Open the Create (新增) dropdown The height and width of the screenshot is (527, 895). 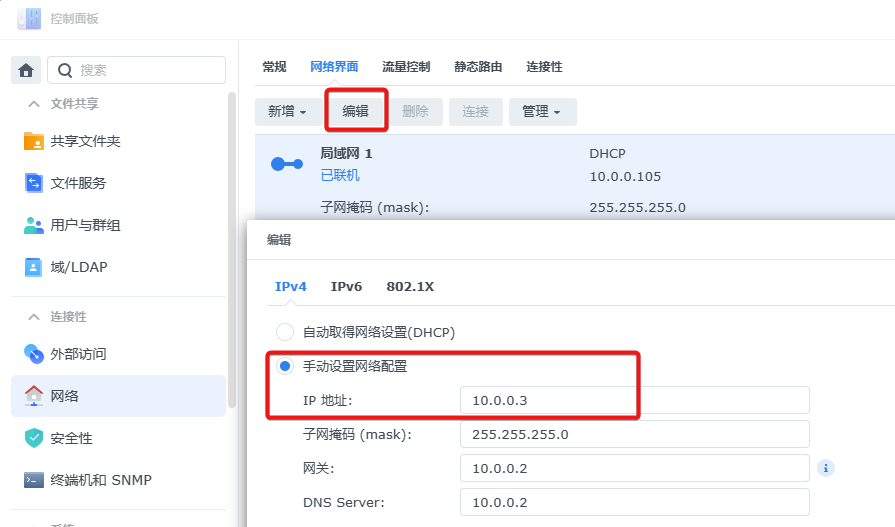point(287,111)
